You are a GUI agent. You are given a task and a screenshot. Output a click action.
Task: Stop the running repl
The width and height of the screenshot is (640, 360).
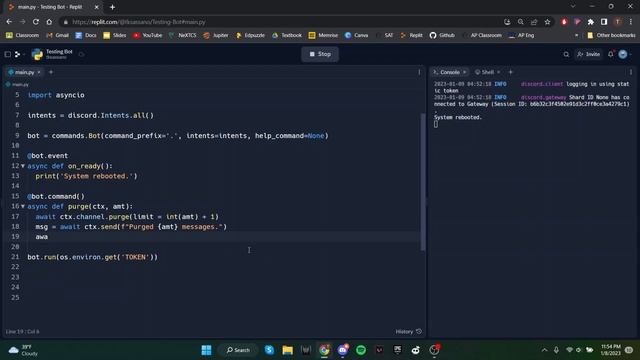pyautogui.click(x=320, y=54)
